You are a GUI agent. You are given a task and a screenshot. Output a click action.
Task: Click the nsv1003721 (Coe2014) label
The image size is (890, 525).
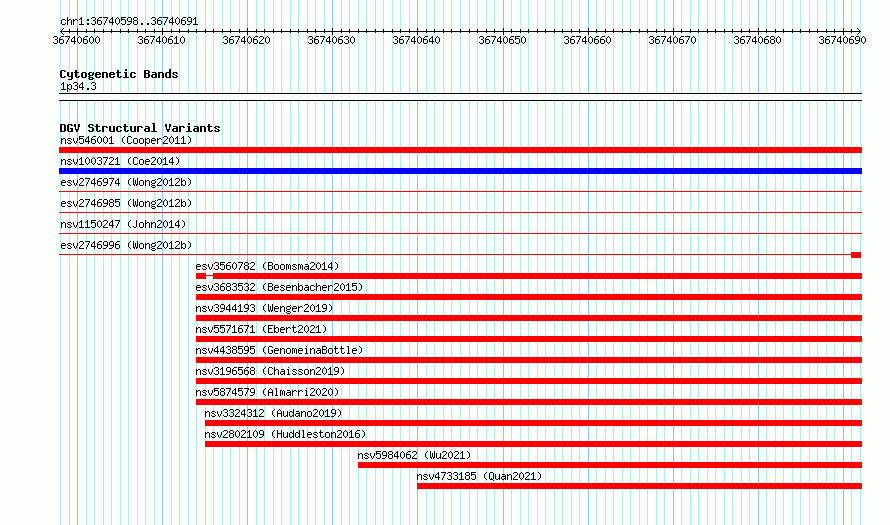pos(120,161)
